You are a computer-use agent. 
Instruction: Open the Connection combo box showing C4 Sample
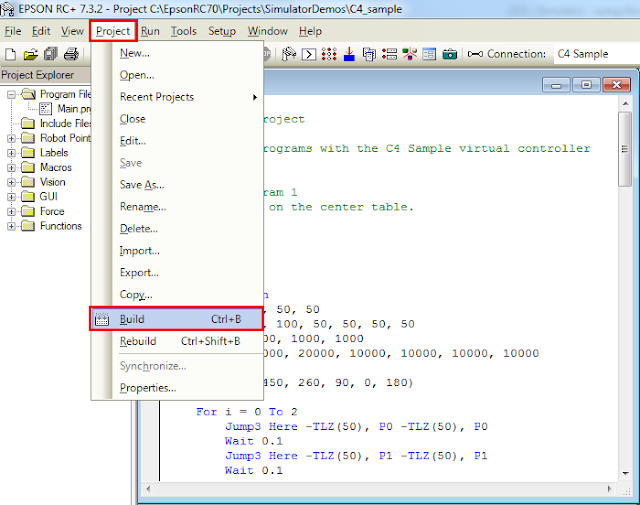pos(596,54)
